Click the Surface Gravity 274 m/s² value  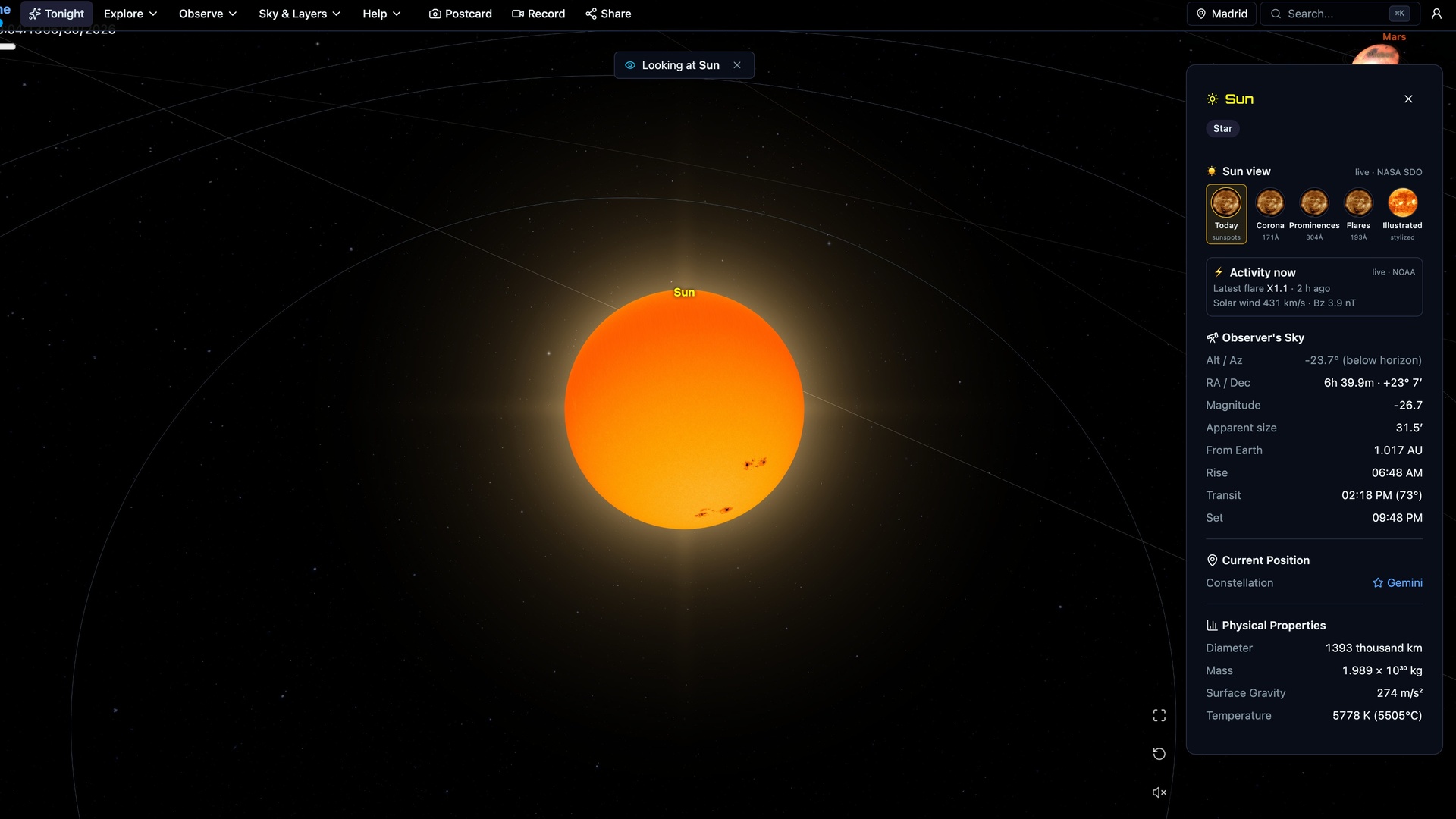tap(1400, 693)
